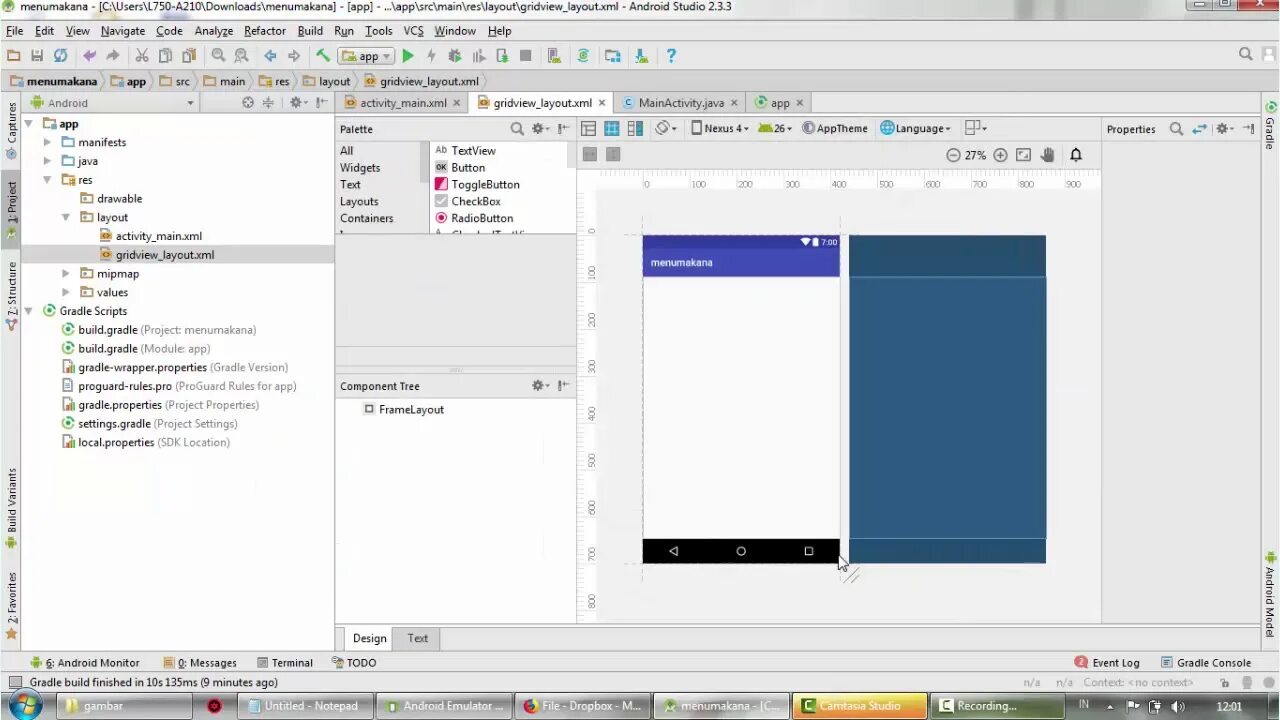Open the VCS menu
Screen dimensions: 1280x720
click(413, 31)
